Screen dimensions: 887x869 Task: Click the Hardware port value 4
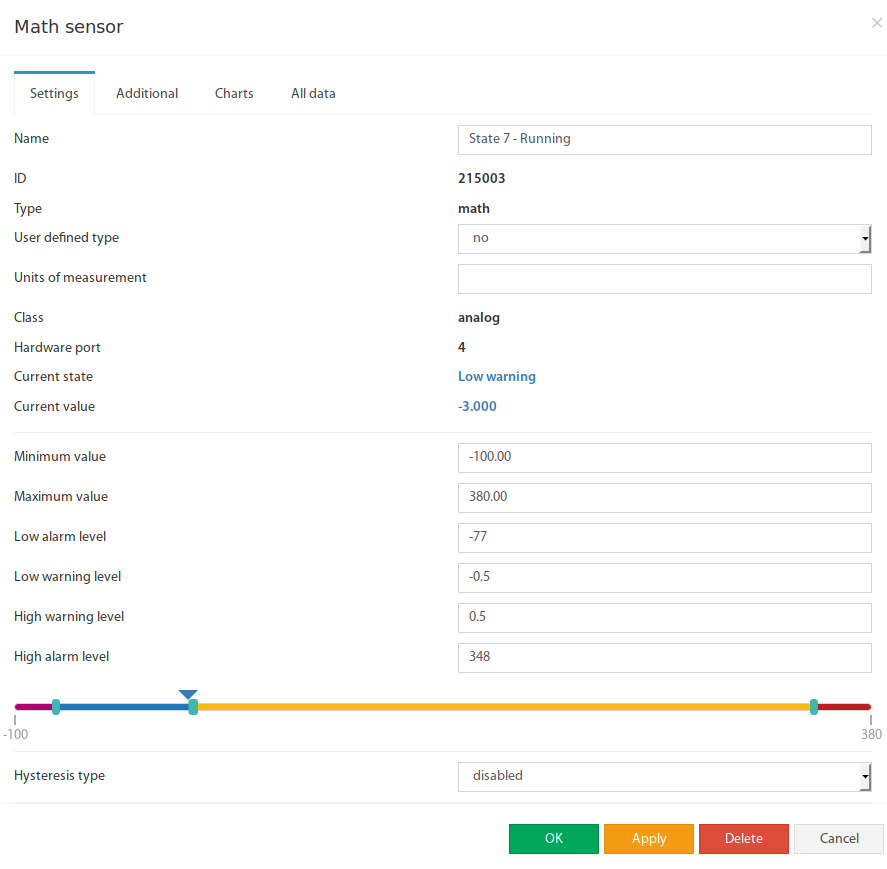tap(462, 347)
